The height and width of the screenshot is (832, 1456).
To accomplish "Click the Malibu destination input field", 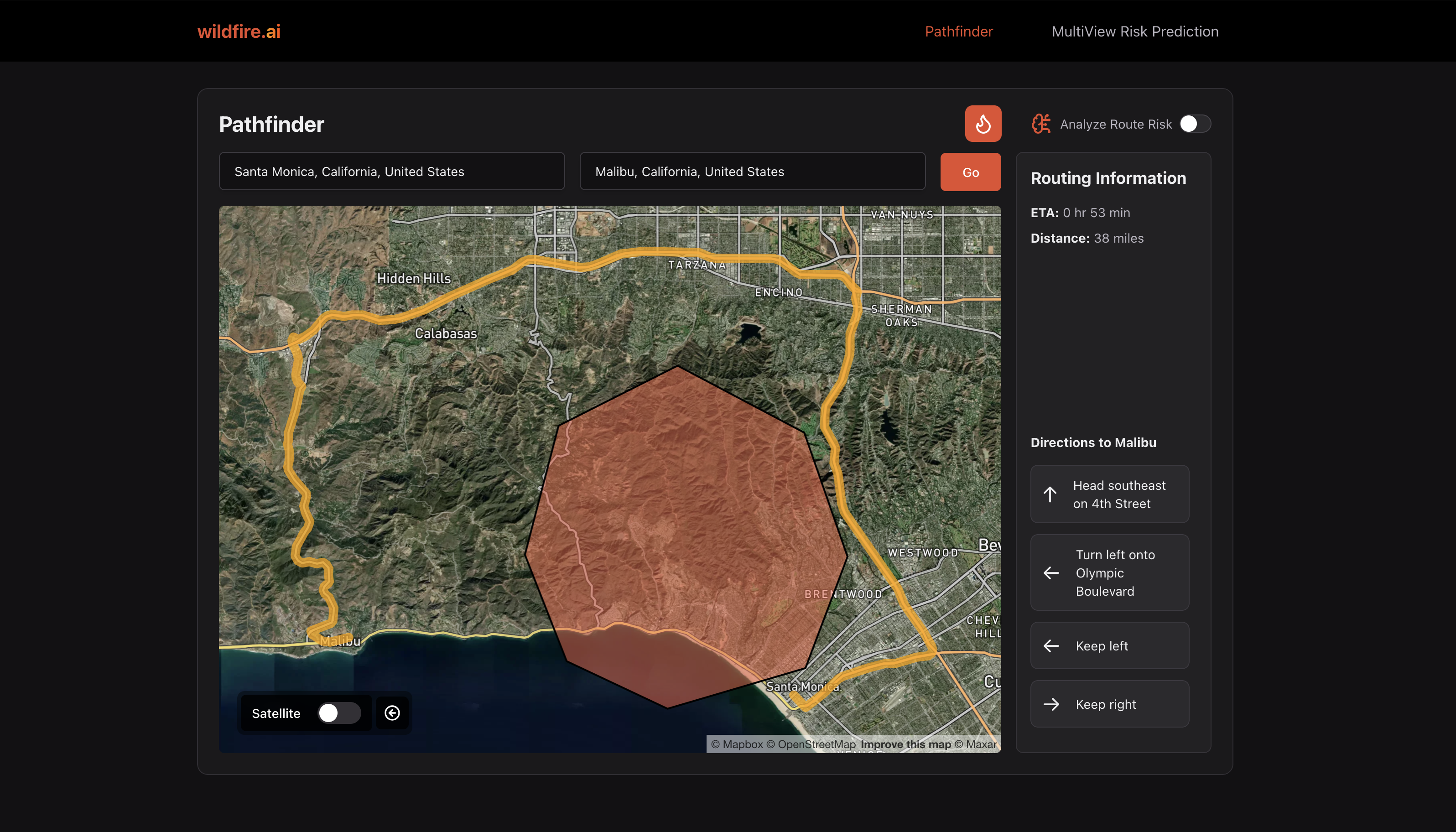I will 752,172.
